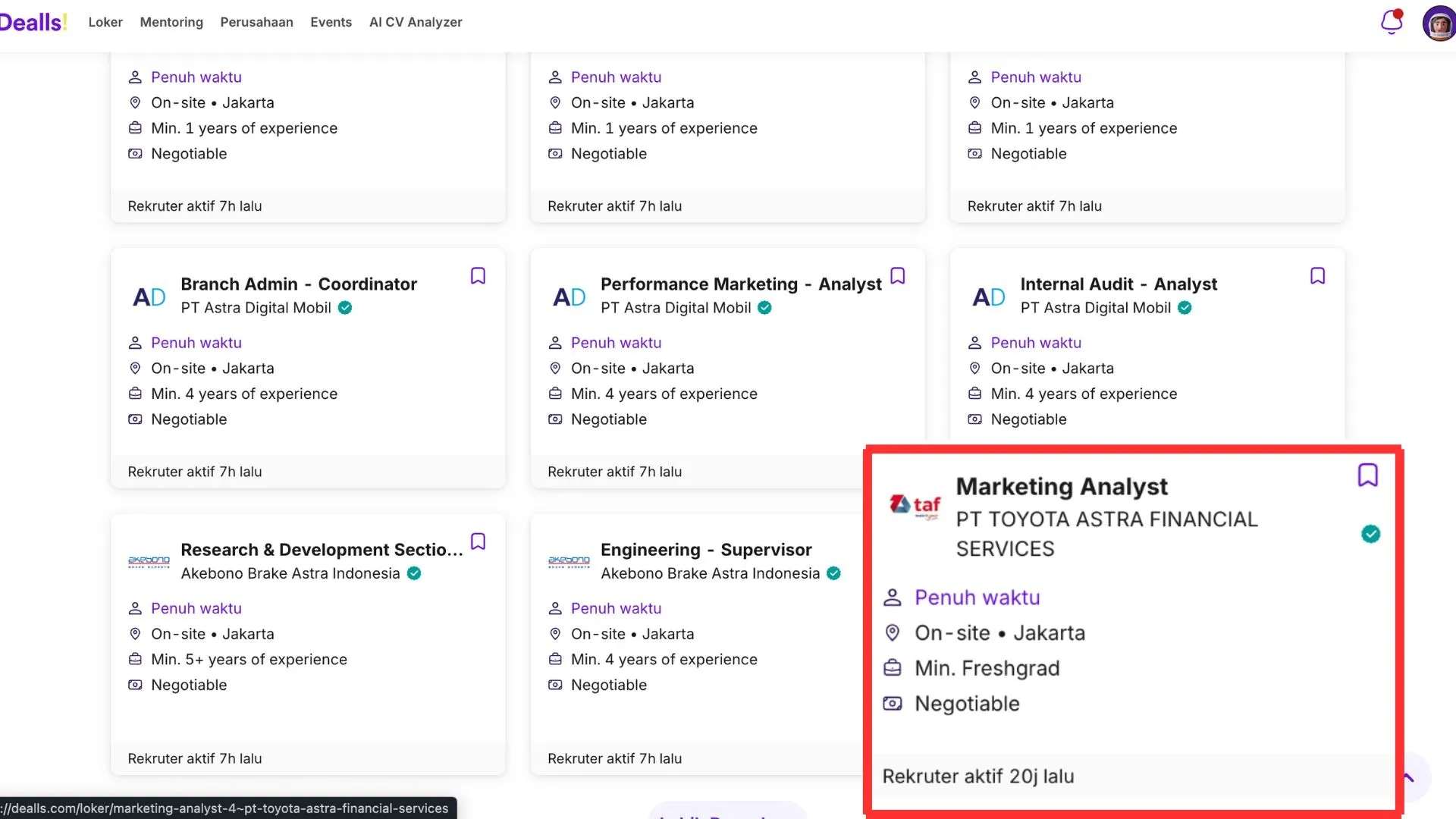This screenshot has width=1456, height=819.
Task: Click the person icon on Branch Admin card
Action: click(x=135, y=343)
